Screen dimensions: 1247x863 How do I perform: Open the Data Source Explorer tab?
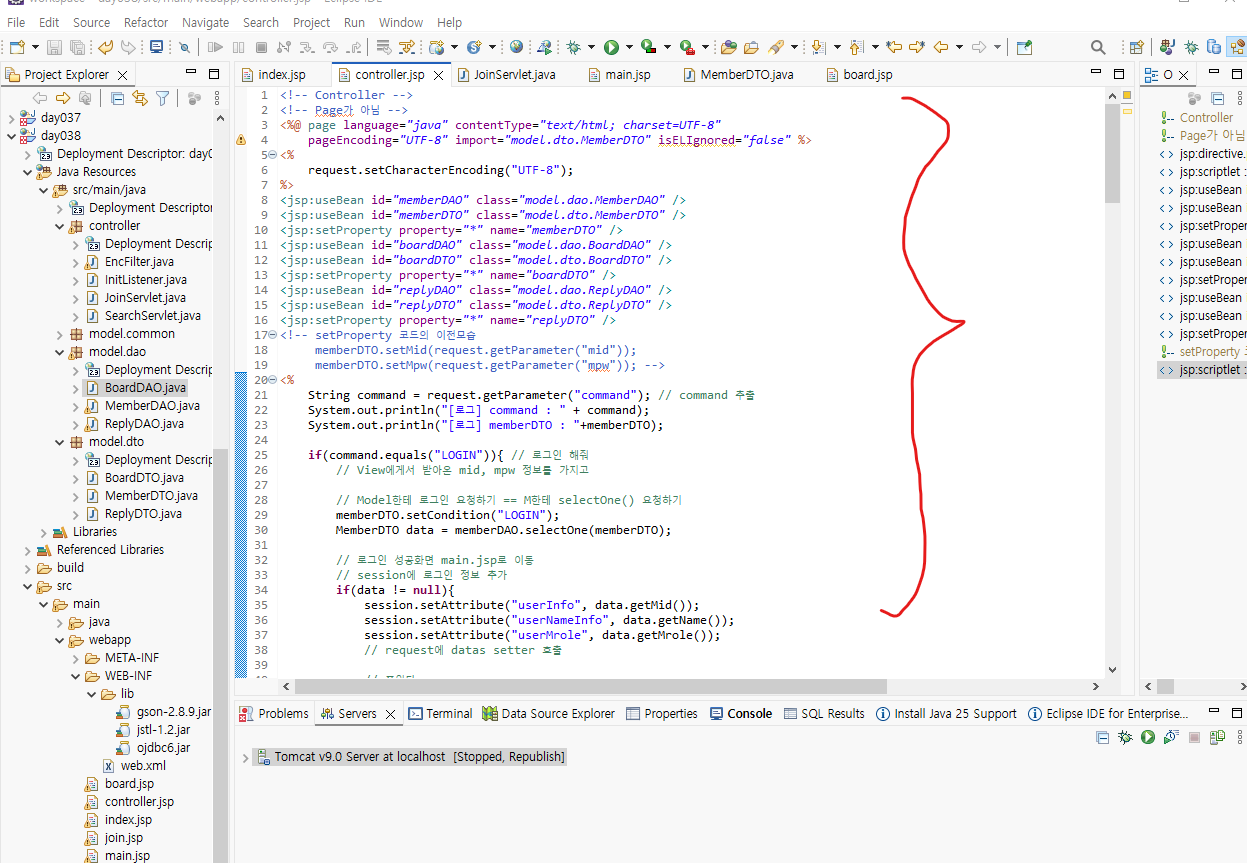click(549, 714)
